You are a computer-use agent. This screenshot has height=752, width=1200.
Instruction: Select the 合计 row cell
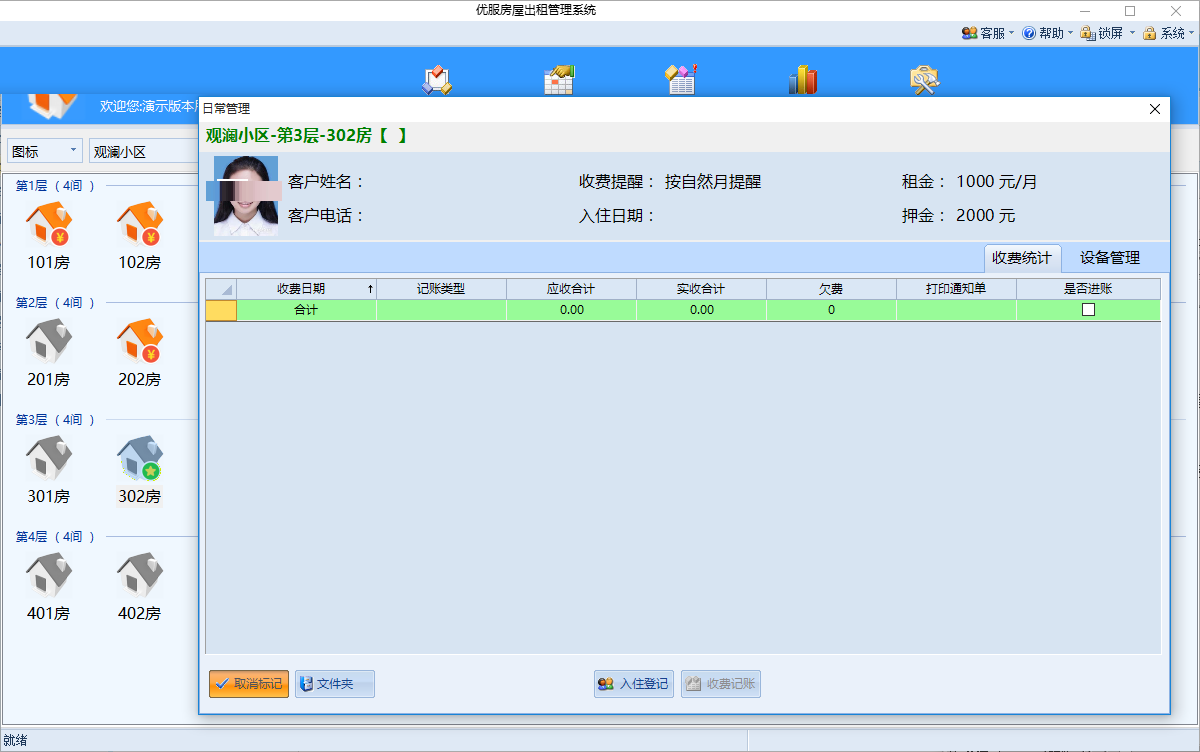tap(307, 310)
